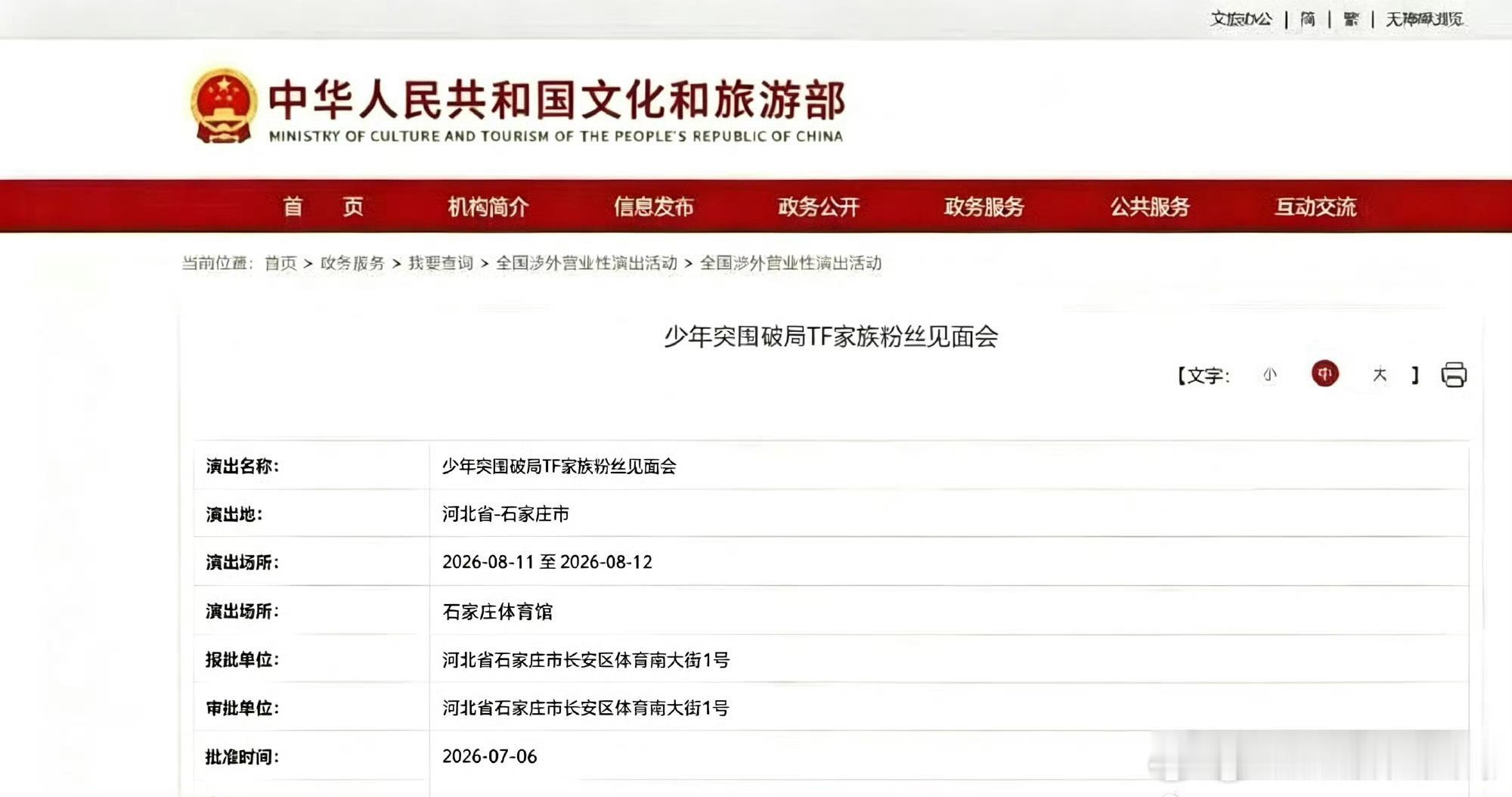Click the value 河北省-石家庄市

click(x=506, y=514)
